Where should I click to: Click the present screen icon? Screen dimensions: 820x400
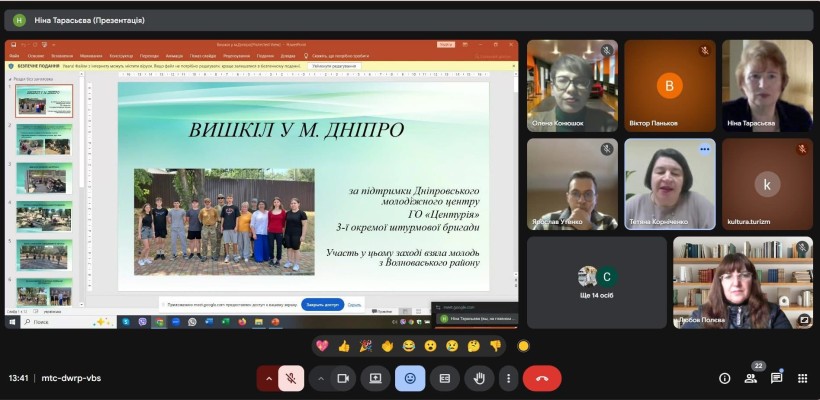[375, 379]
